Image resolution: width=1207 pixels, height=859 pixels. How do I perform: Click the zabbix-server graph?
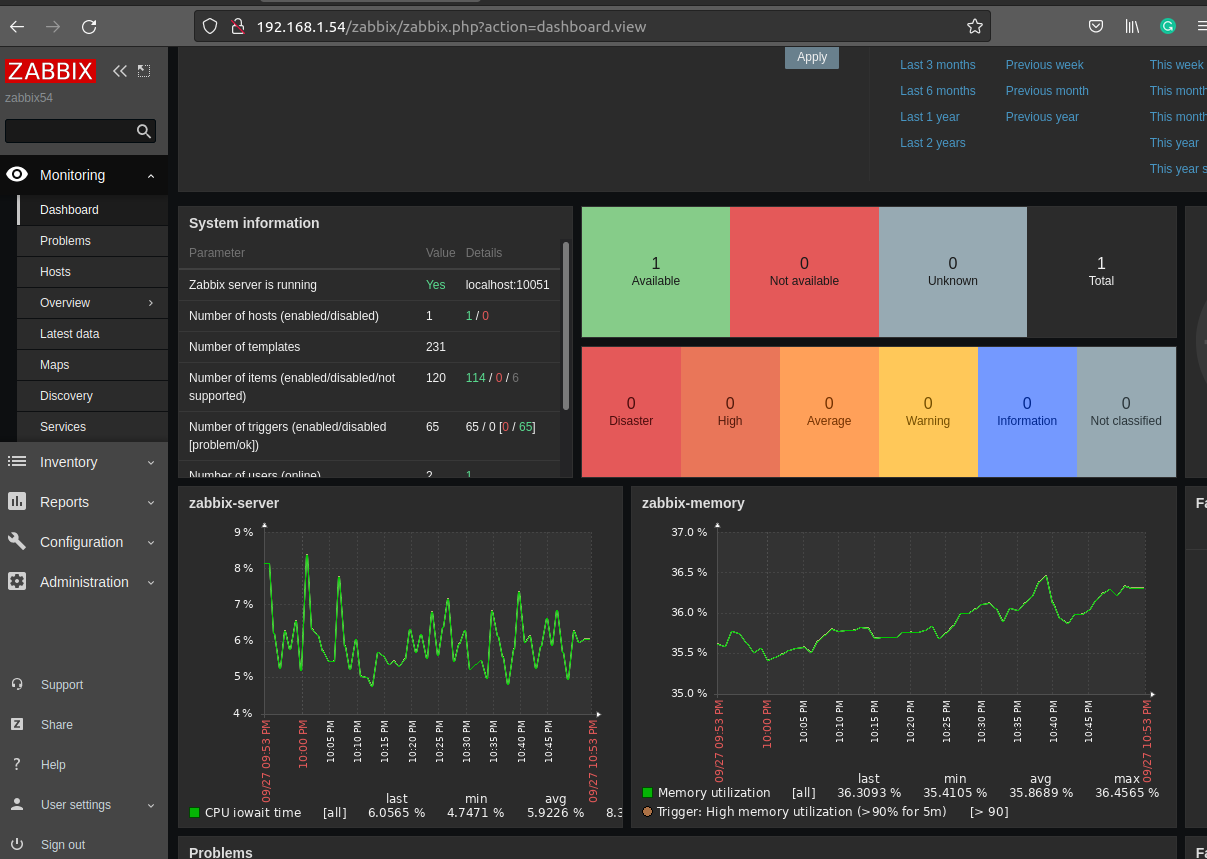429,622
